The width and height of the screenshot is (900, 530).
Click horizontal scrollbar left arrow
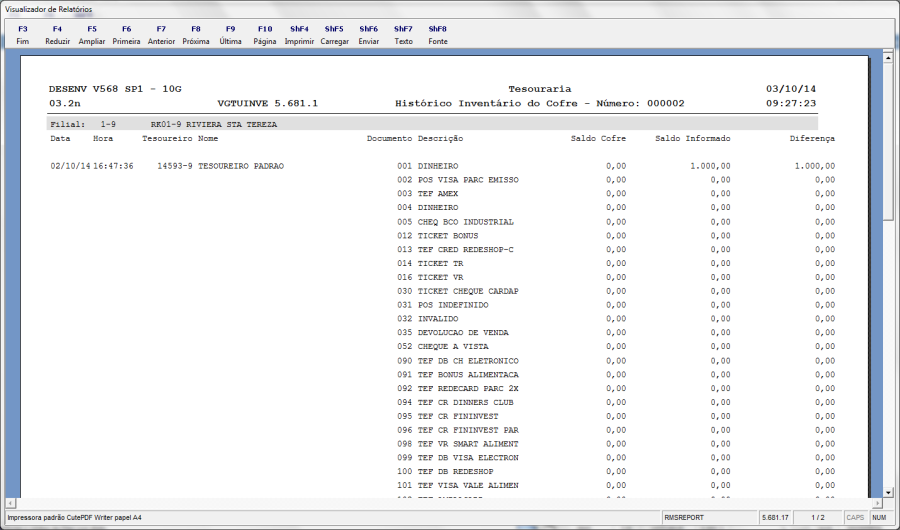[10, 503]
